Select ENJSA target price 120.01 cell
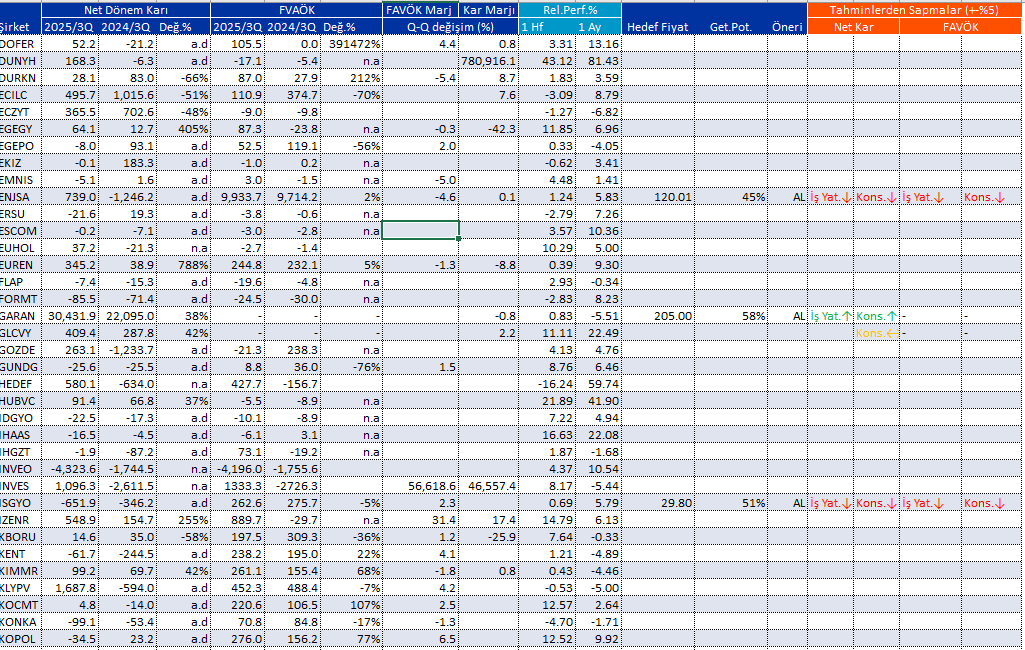Screen dimensions: 1025x650 tap(661, 197)
